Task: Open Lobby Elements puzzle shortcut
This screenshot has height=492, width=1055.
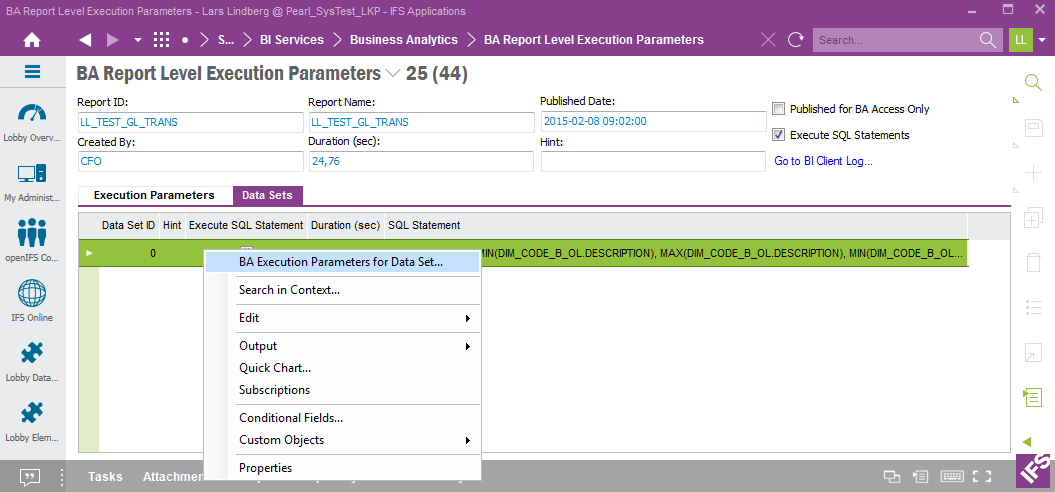Action: tap(32, 422)
